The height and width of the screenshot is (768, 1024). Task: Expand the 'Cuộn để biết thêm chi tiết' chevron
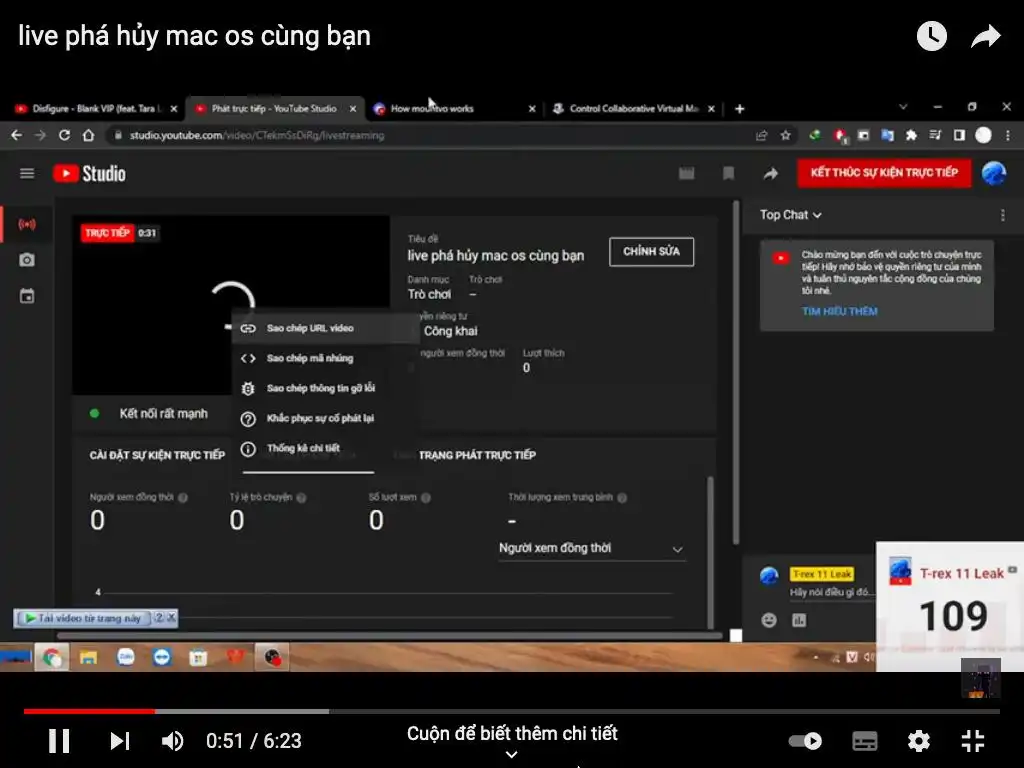512,755
